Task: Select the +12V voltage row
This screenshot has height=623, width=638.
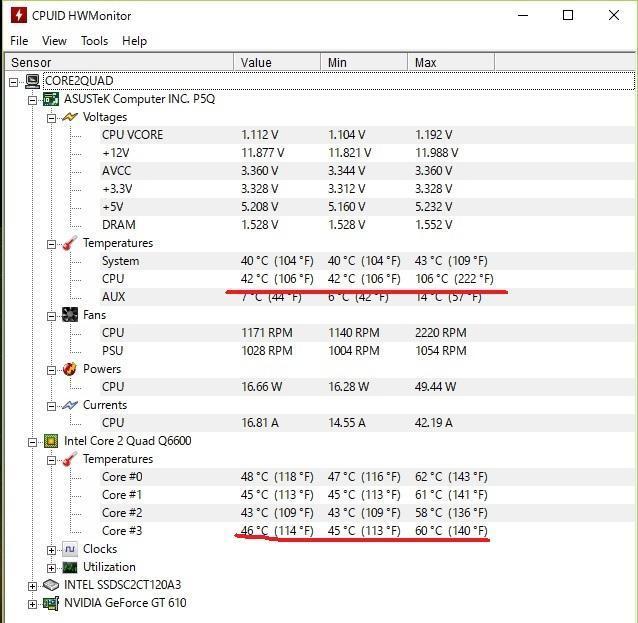Action: [368, 153]
